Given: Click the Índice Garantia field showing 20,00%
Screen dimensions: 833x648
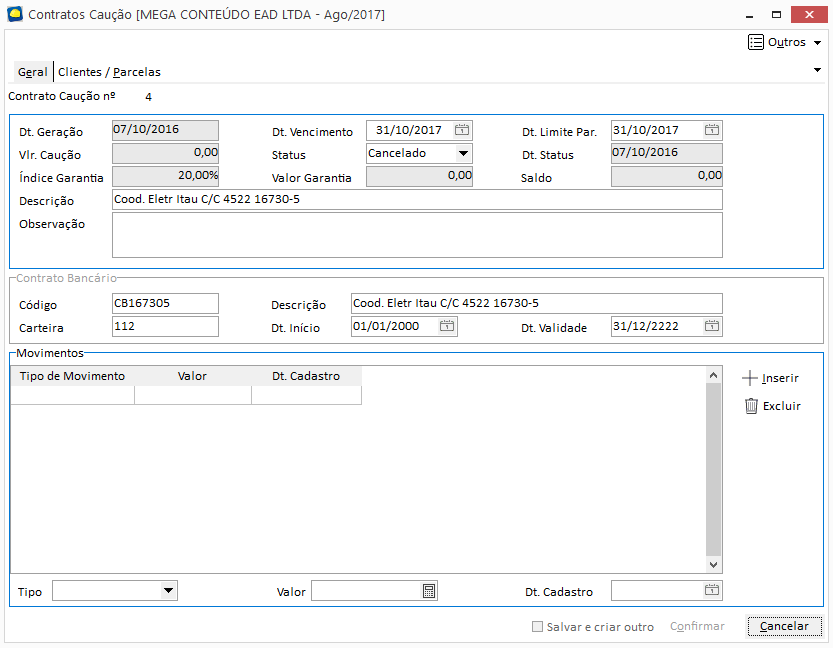Looking at the screenshot, I should pyautogui.click(x=165, y=176).
